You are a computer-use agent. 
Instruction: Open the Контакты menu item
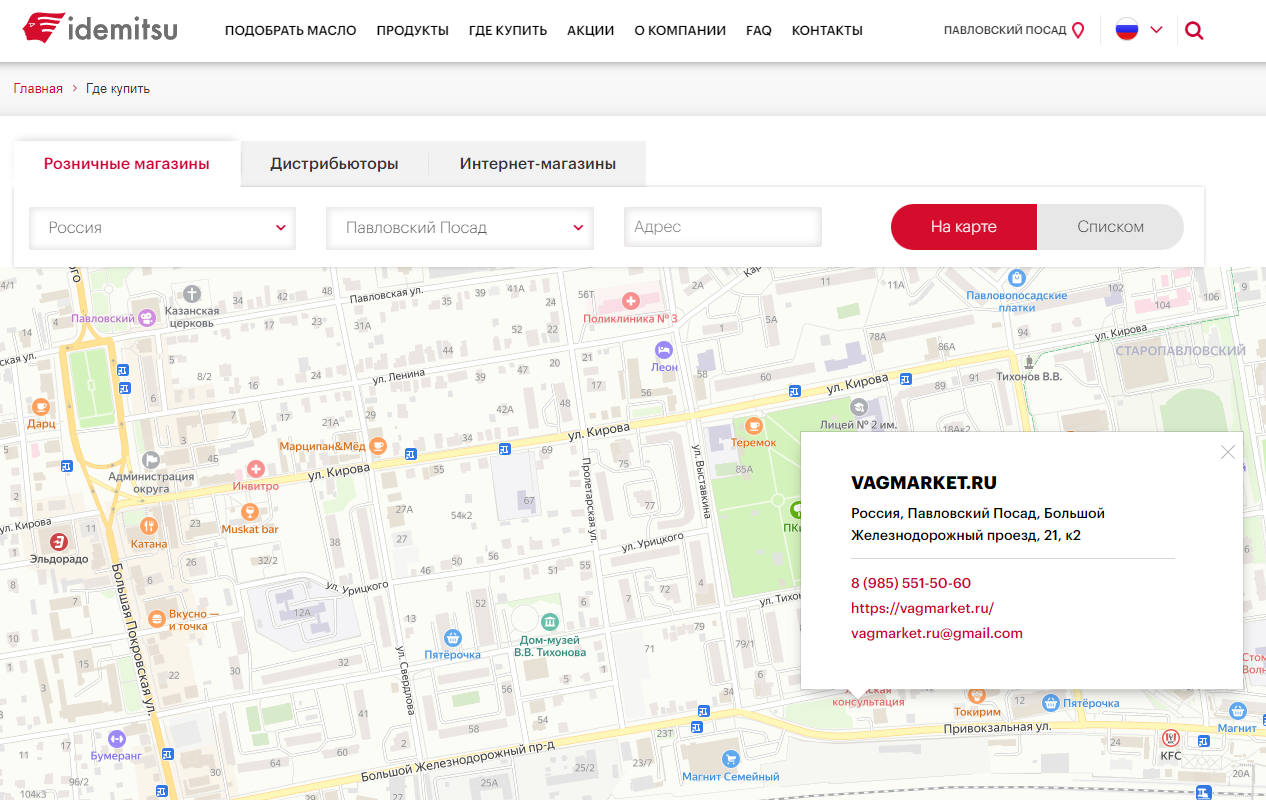click(x=827, y=30)
